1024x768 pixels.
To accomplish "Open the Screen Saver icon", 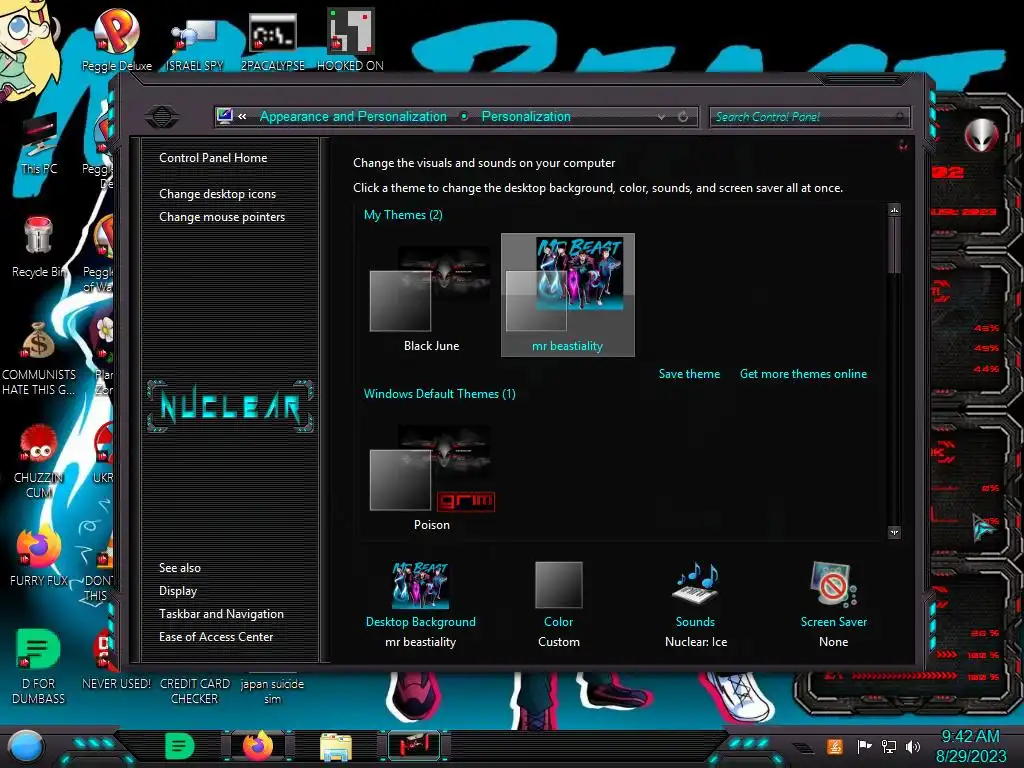I will click(833, 584).
